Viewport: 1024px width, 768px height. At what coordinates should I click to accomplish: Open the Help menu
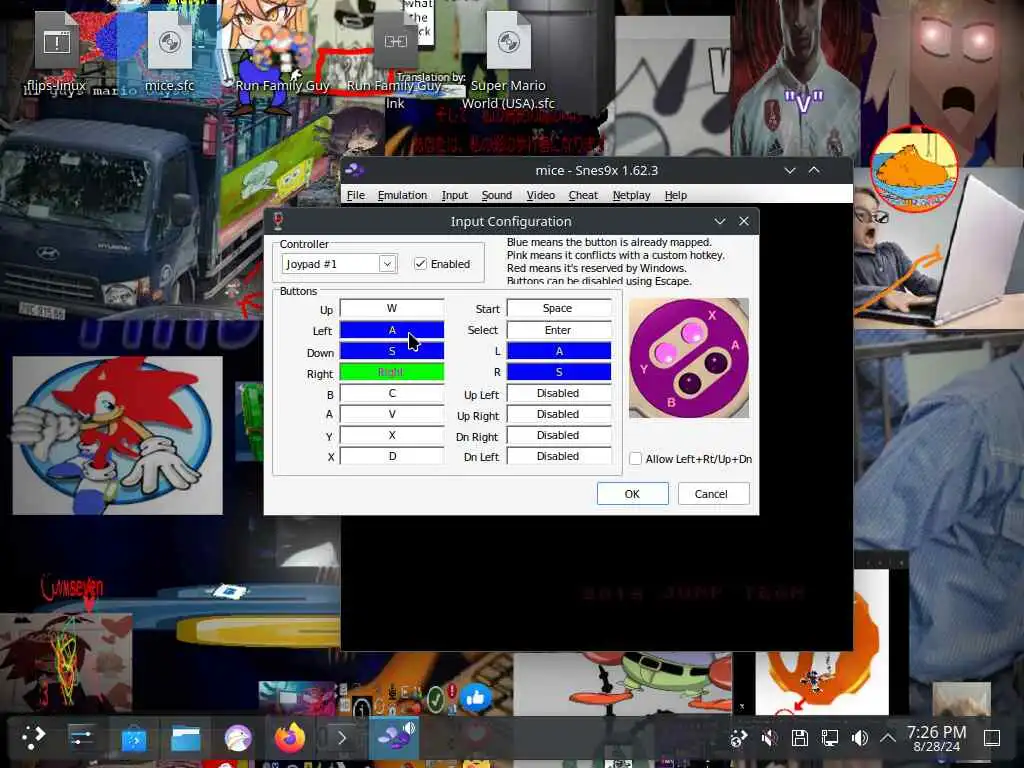pos(675,195)
